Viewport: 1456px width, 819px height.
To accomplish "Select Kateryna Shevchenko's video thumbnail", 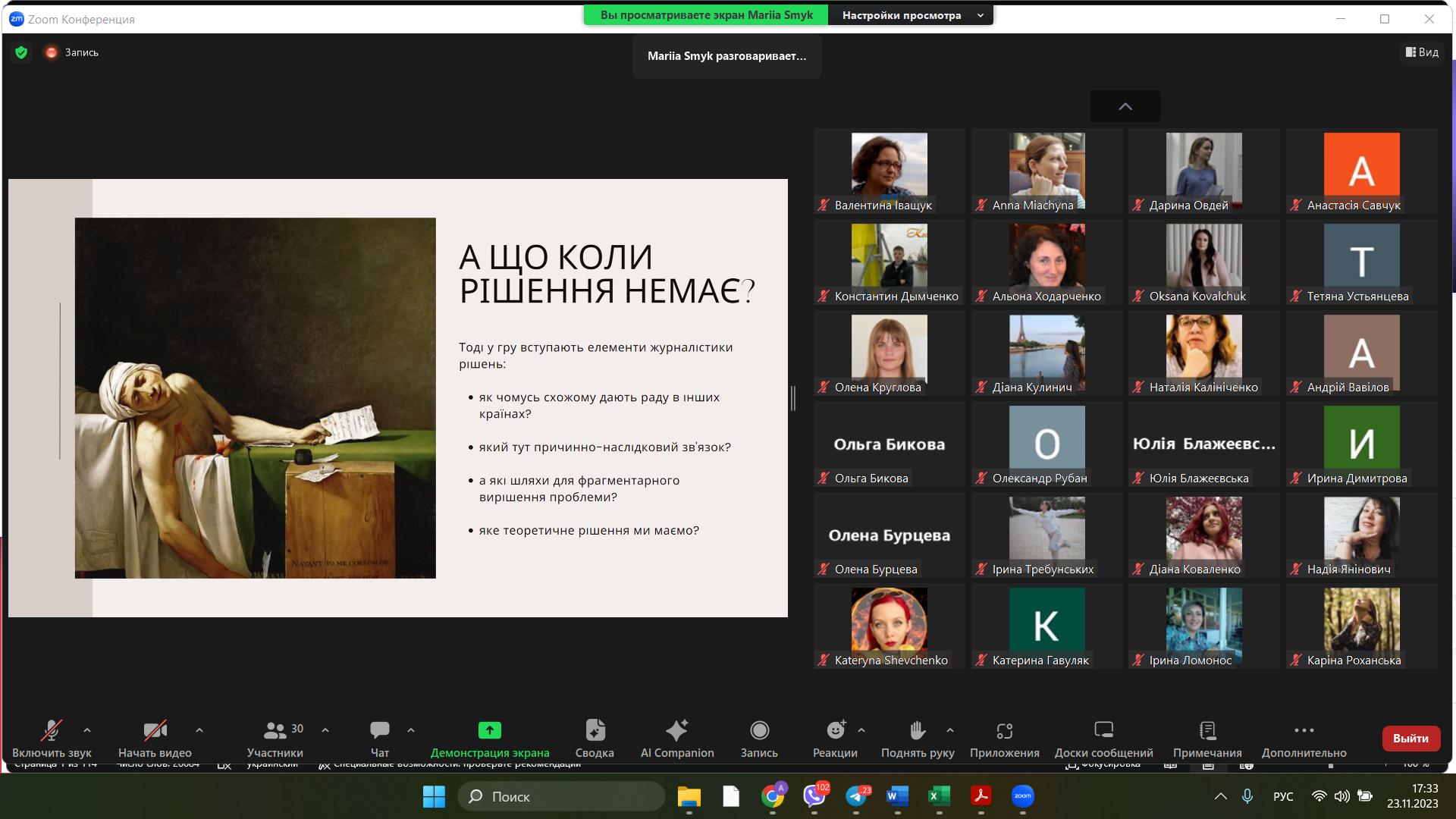I will pos(889,620).
